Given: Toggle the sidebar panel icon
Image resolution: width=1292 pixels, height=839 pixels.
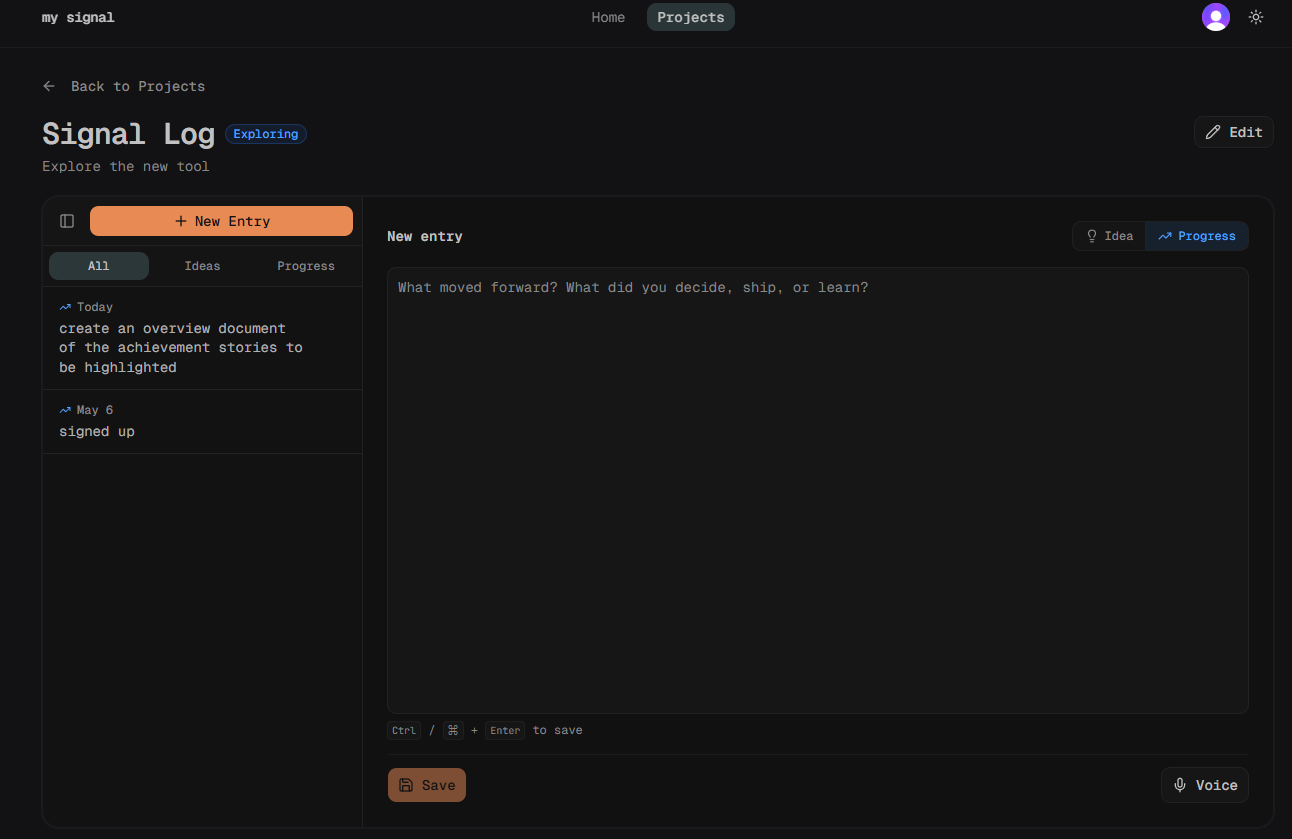Looking at the screenshot, I should coord(67,221).
